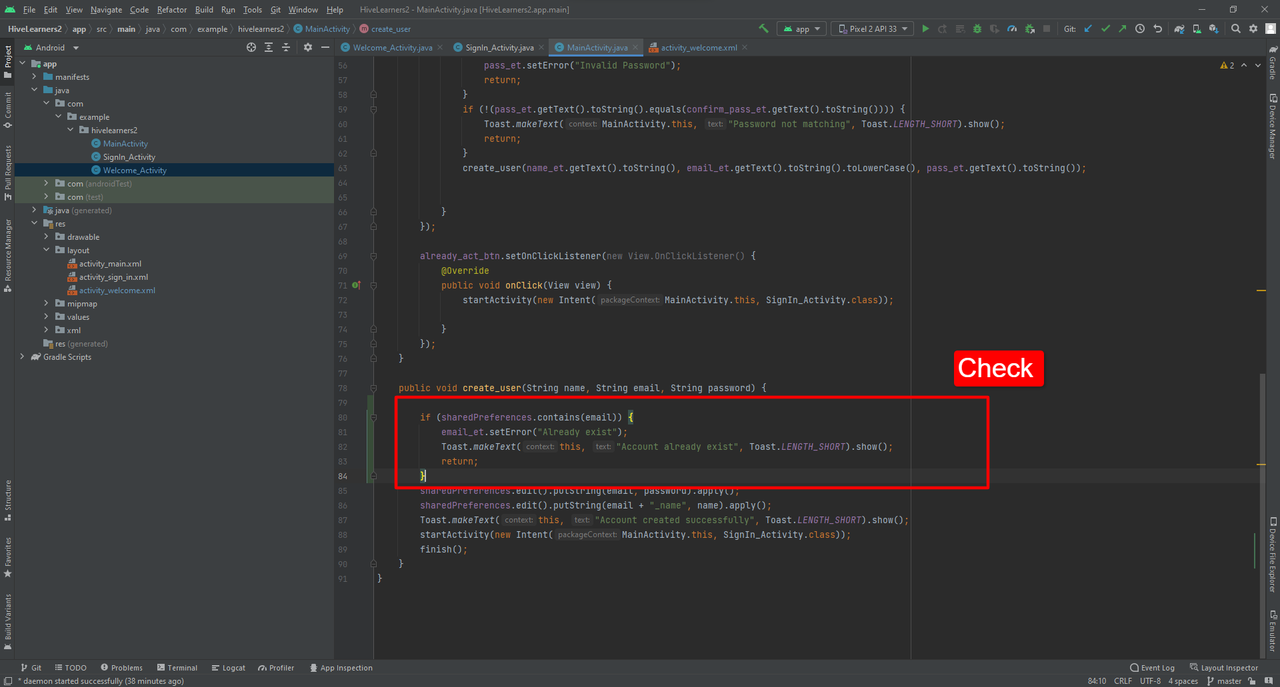Open App Inspection tool window

click(x=340, y=668)
